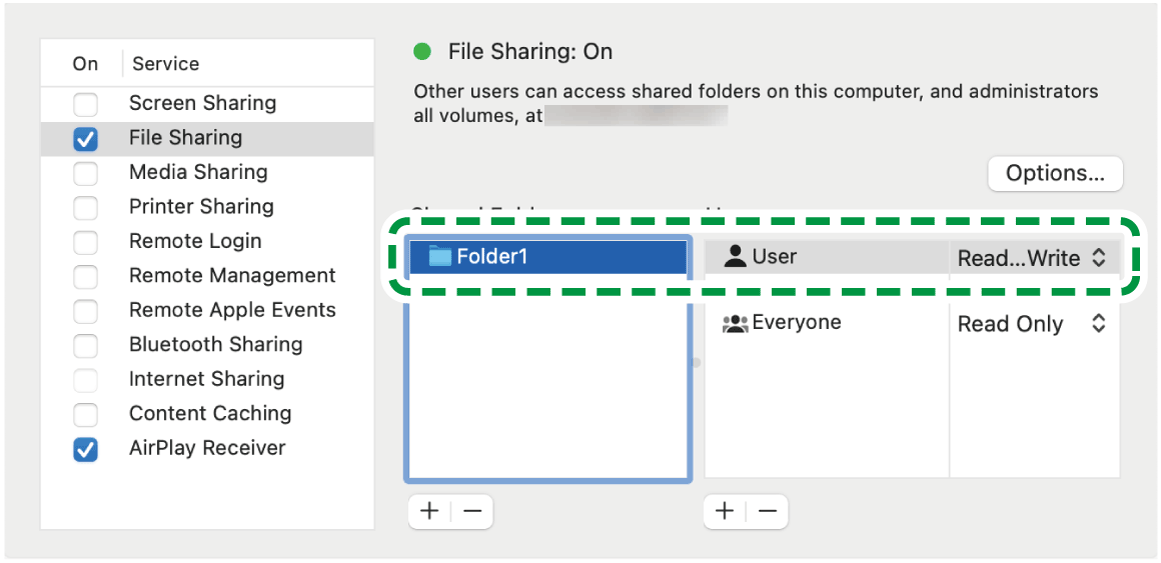Uncheck the AirPlay Receiver checkbox
1161x563 pixels.
pos(86,449)
